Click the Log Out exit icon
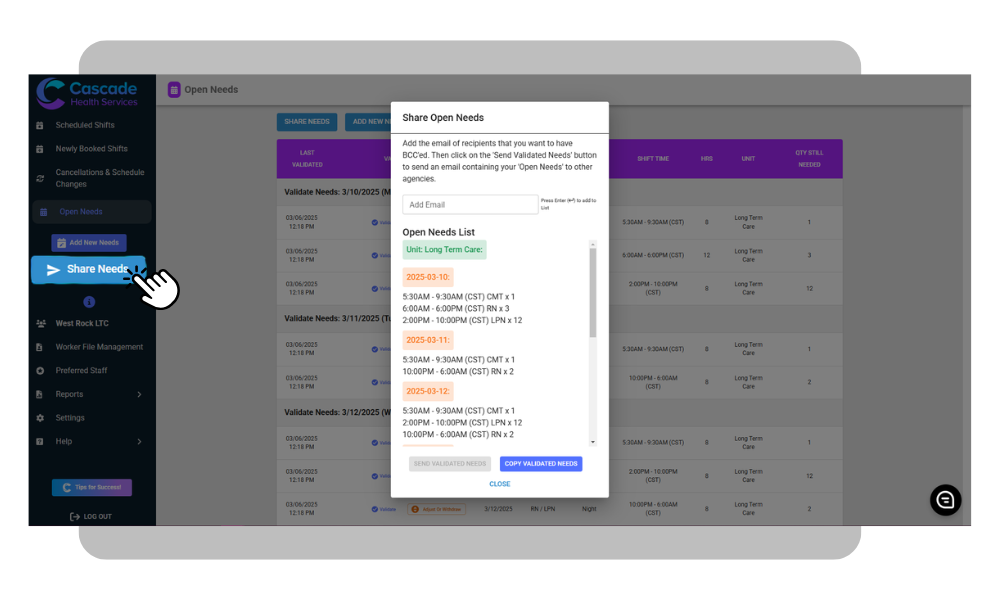The width and height of the screenshot is (1000, 600). click(x=75, y=516)
